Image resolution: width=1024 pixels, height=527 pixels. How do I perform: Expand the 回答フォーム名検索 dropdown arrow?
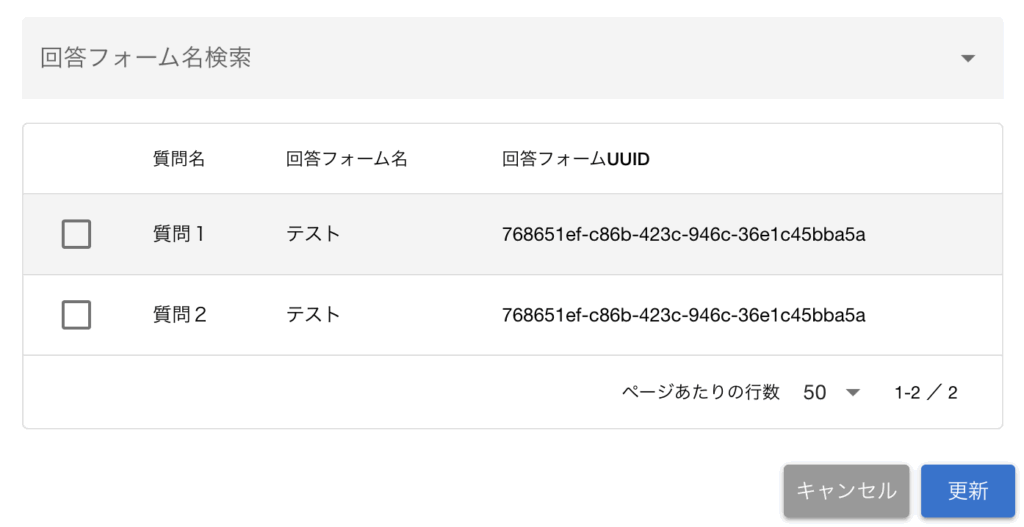[967, 58]
